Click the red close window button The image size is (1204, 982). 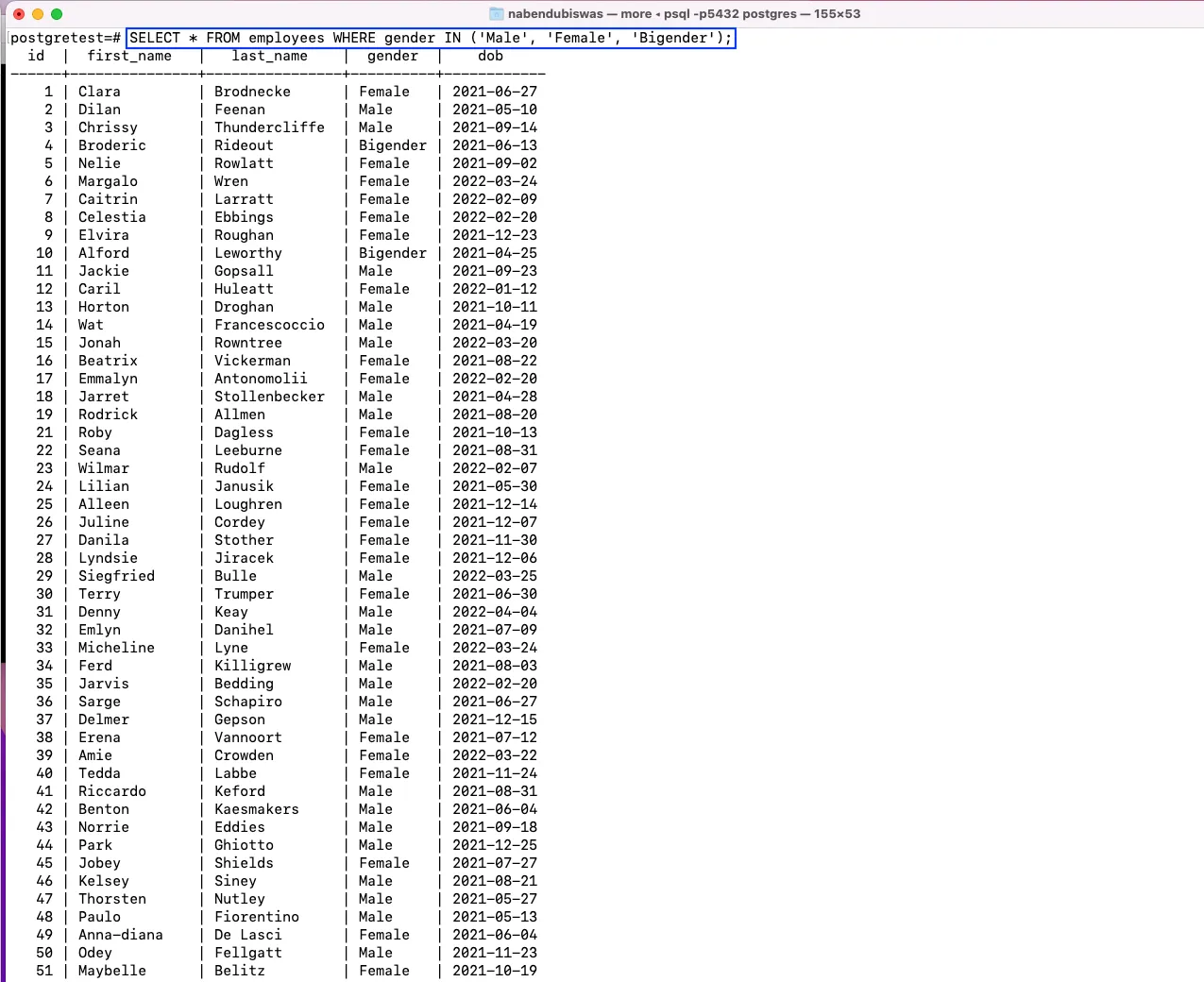point(19,14)
